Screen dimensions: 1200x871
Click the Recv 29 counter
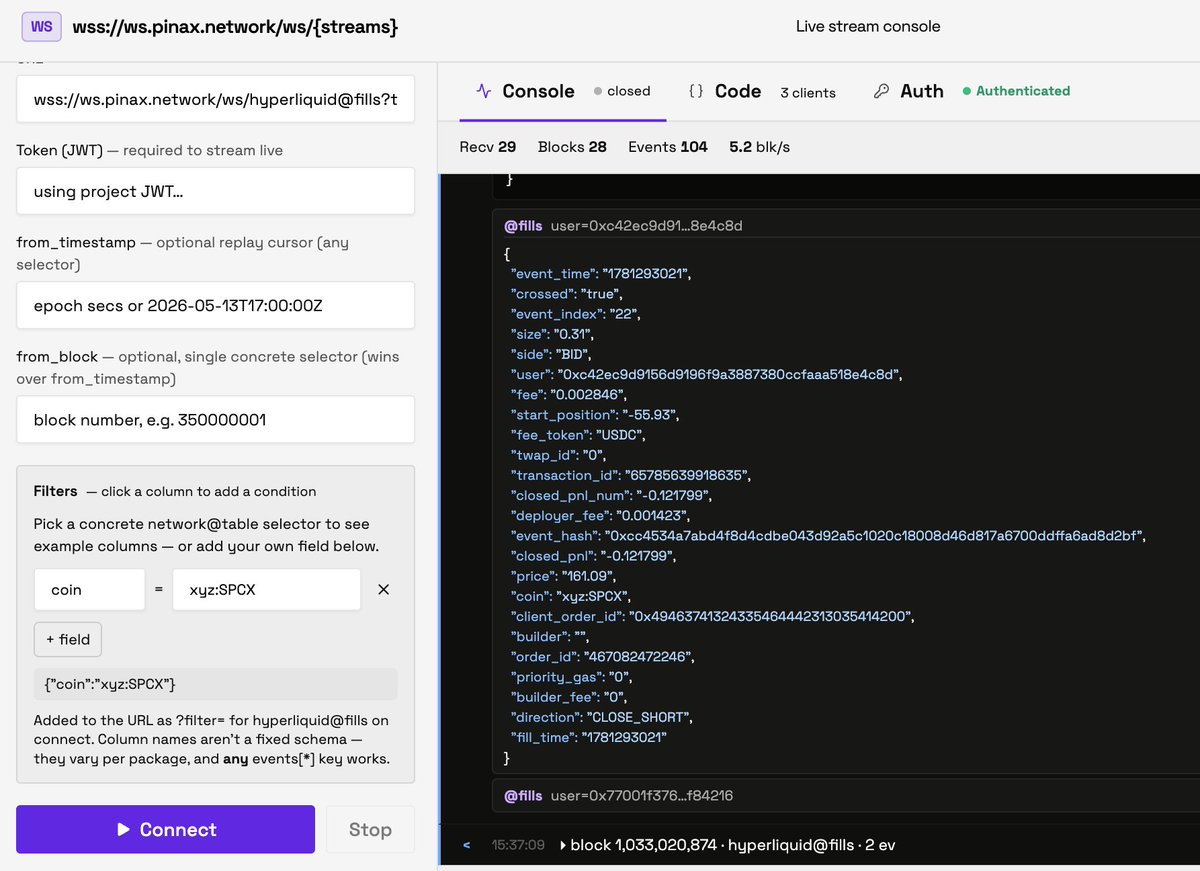488,147
